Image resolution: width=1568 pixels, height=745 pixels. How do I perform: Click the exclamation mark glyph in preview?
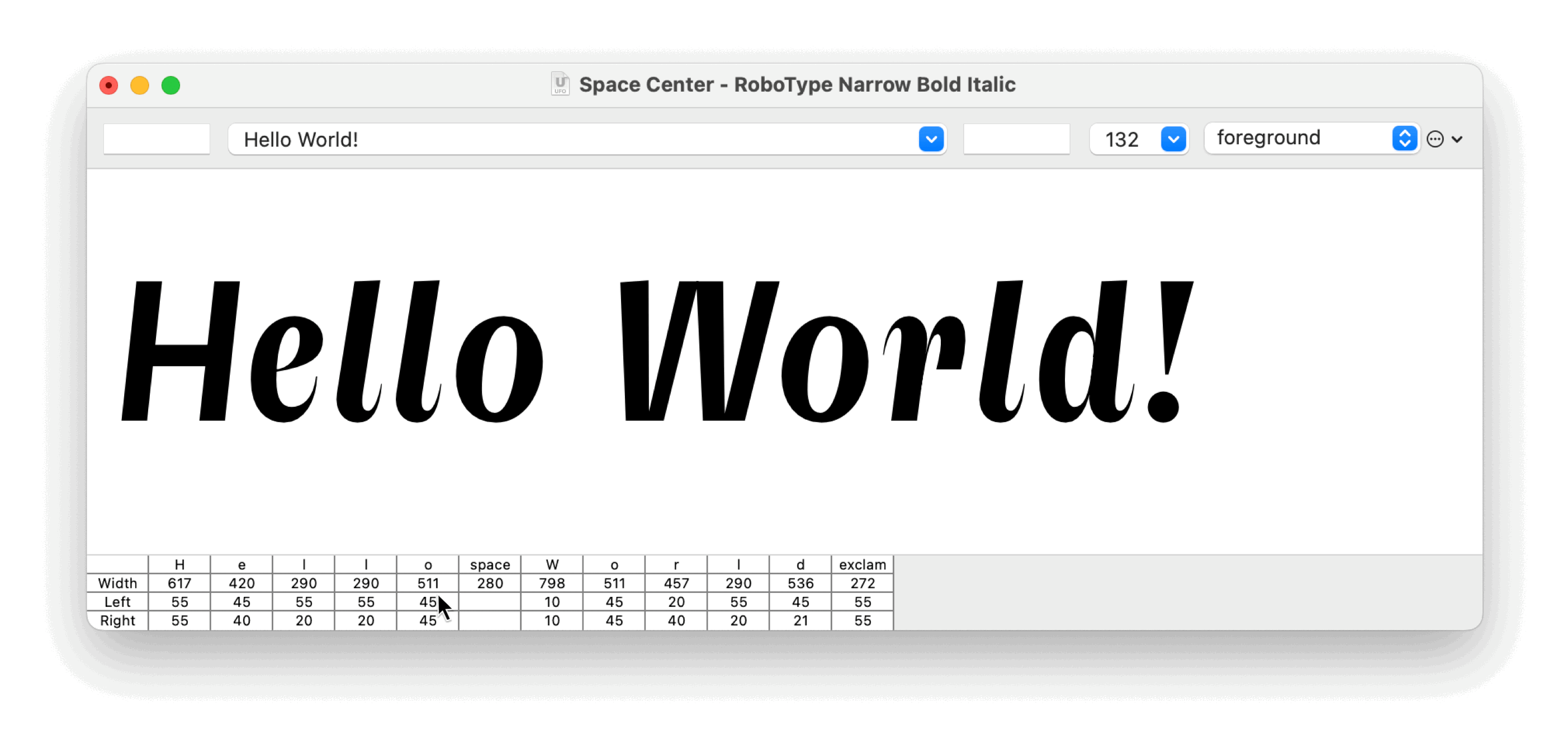pyautogui.click(x=1170, y=351)
